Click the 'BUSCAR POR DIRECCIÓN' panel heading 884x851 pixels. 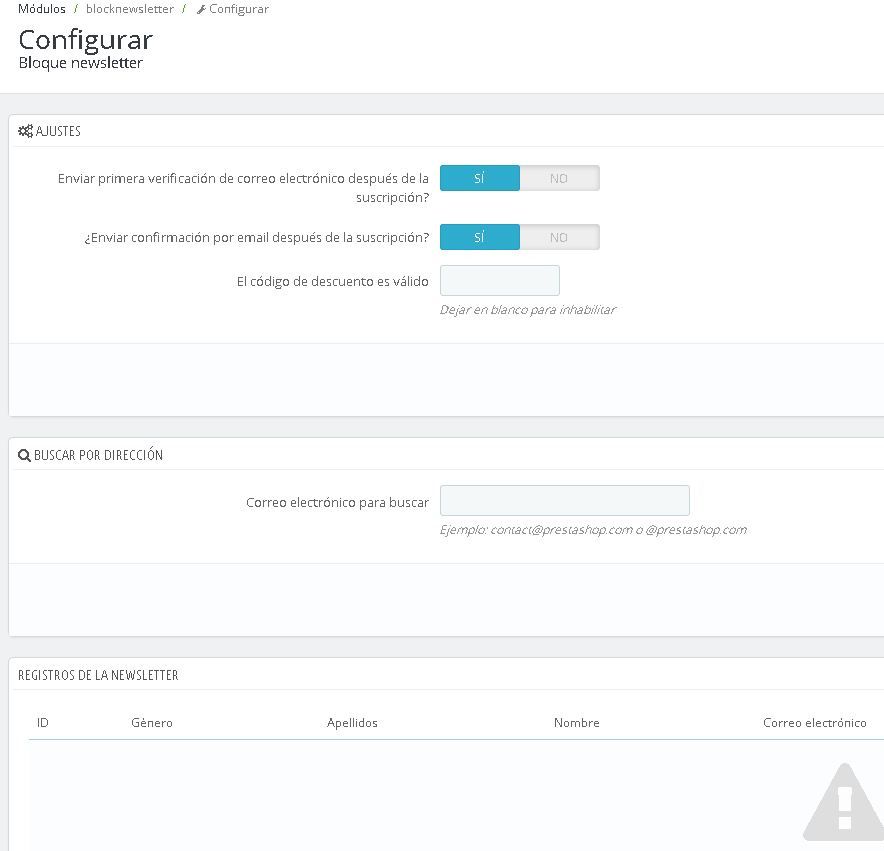98,456
